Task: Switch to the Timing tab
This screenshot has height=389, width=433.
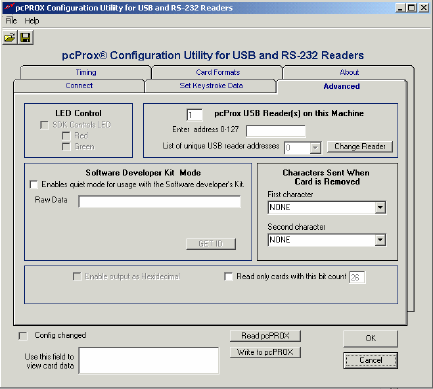Action: 86,72
